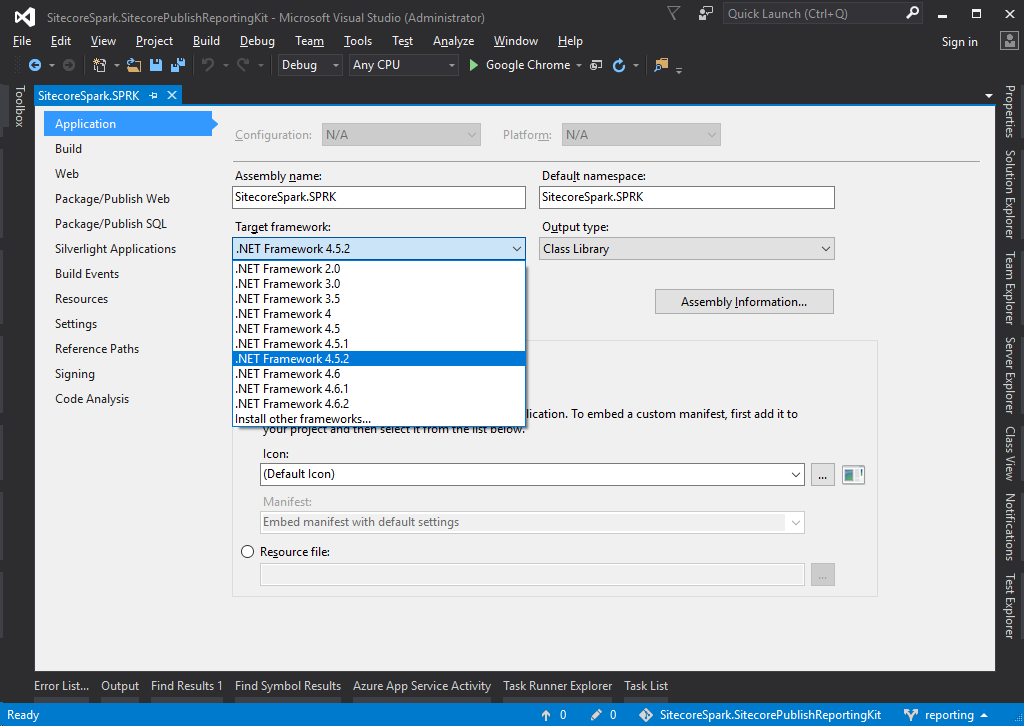Switch to the Package/Publish Web tab
Image resolution: width=1024 pixels, height=726 pixels.
click(112, 199)
